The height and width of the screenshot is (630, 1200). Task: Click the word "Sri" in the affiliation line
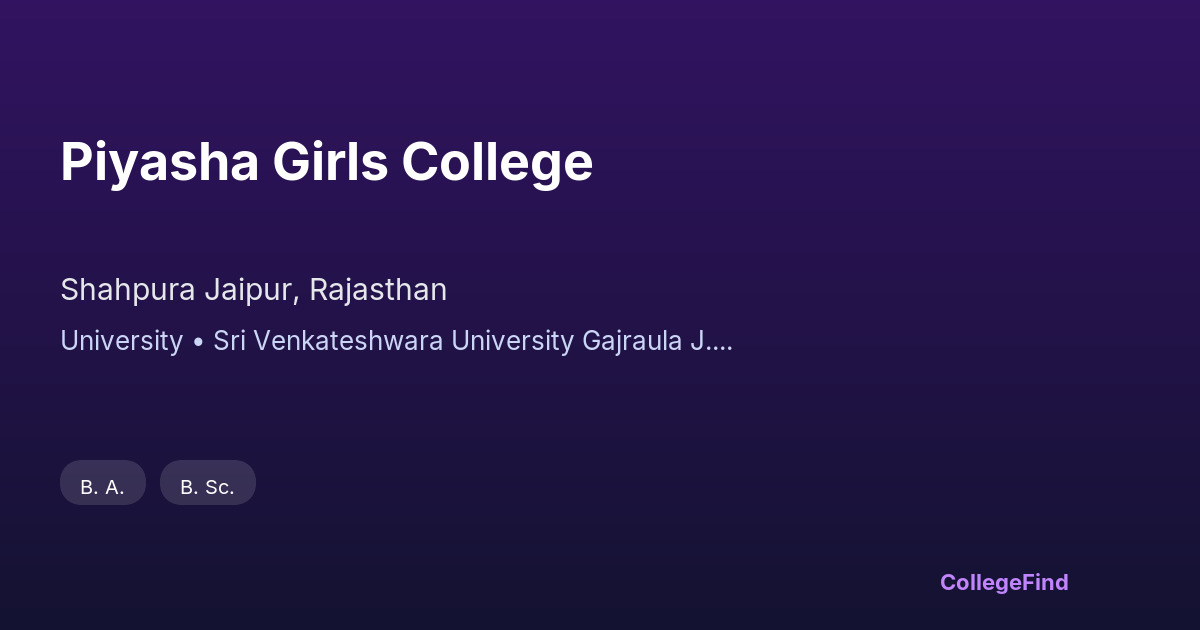coord(229,341)
